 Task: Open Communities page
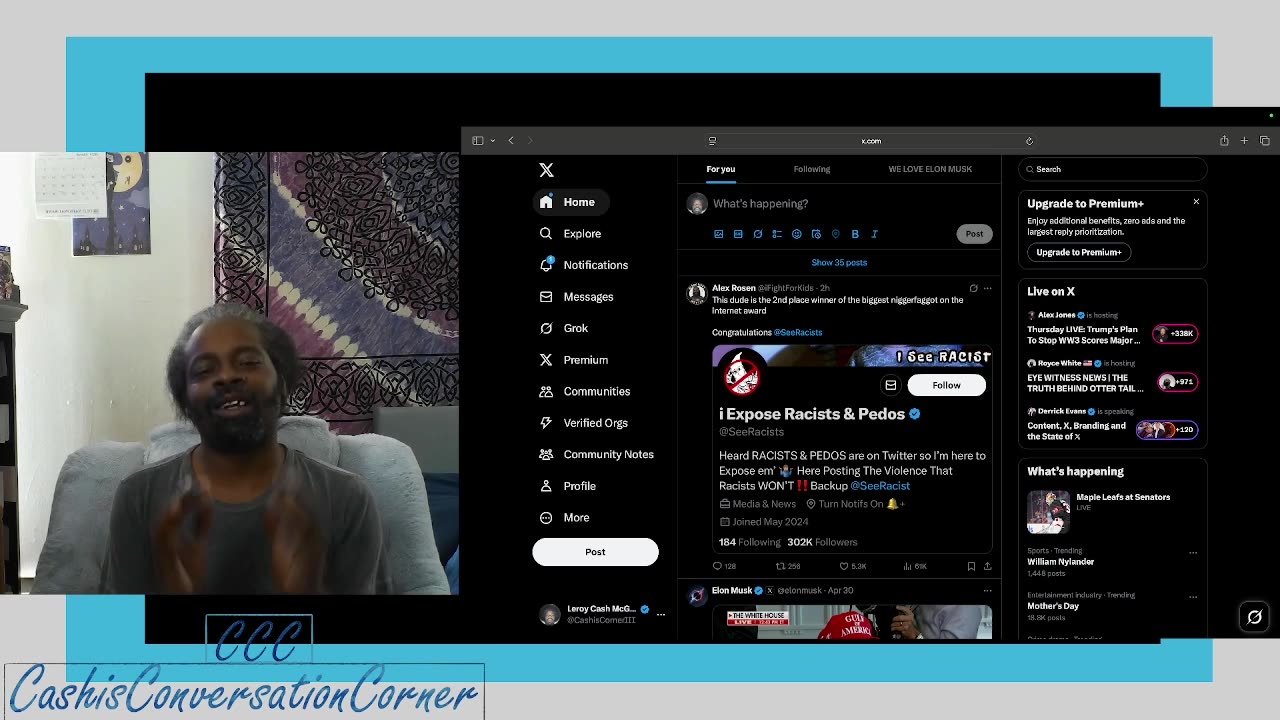[585, 391]
